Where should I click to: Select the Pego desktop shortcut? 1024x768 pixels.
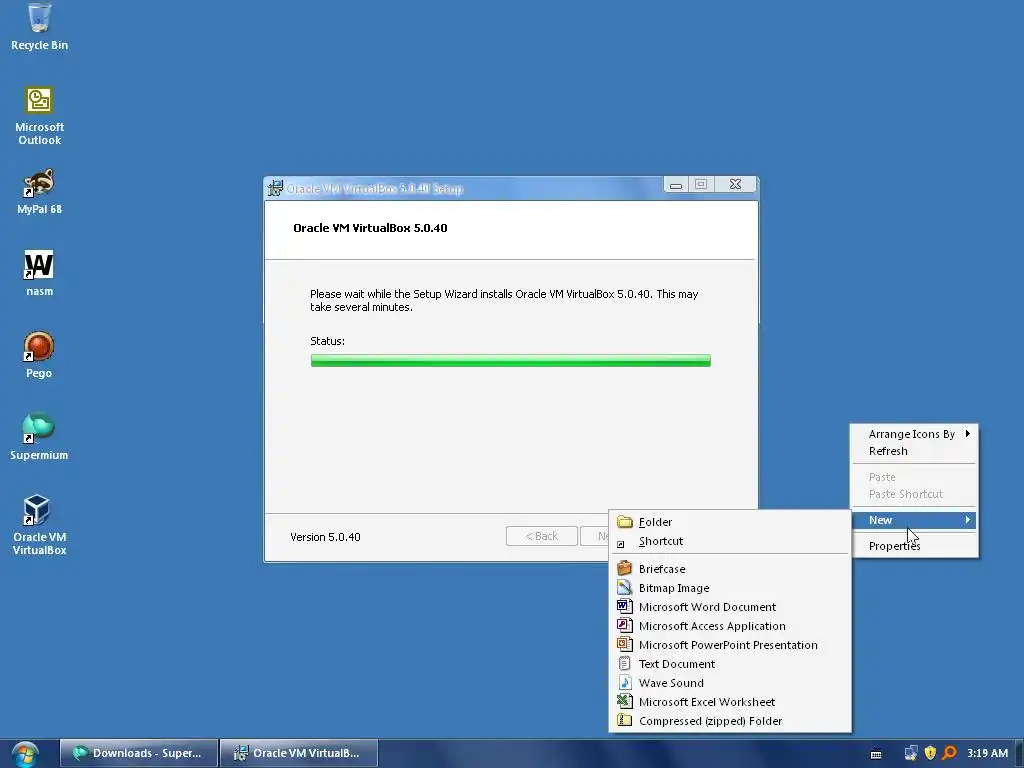(x=39, y=355)
